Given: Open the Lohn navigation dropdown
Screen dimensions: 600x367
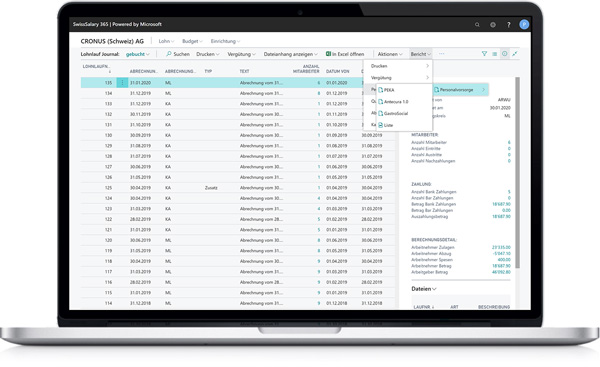Looking at the screenshot, I should [166, 41].
